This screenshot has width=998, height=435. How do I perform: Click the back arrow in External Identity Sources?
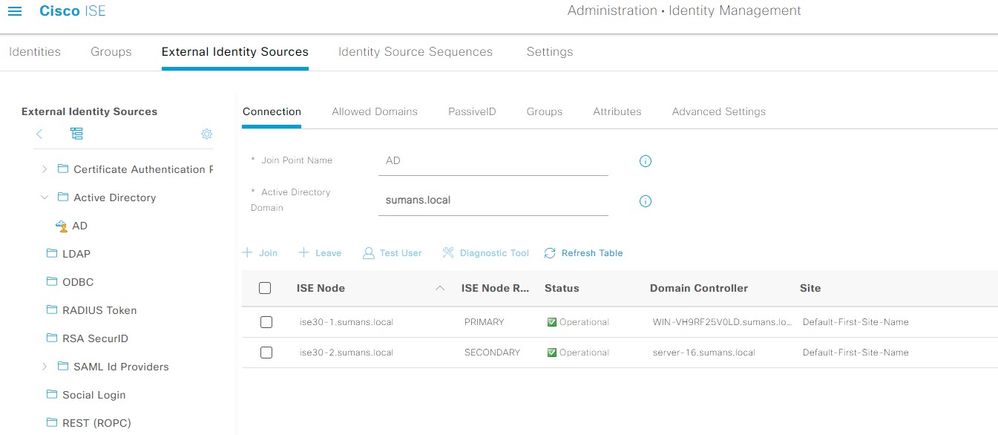pos(39,134)
